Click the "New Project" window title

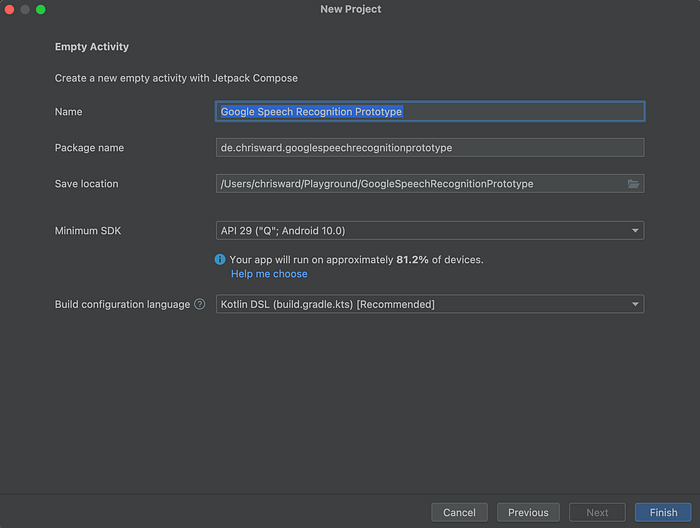pos(350,9)
